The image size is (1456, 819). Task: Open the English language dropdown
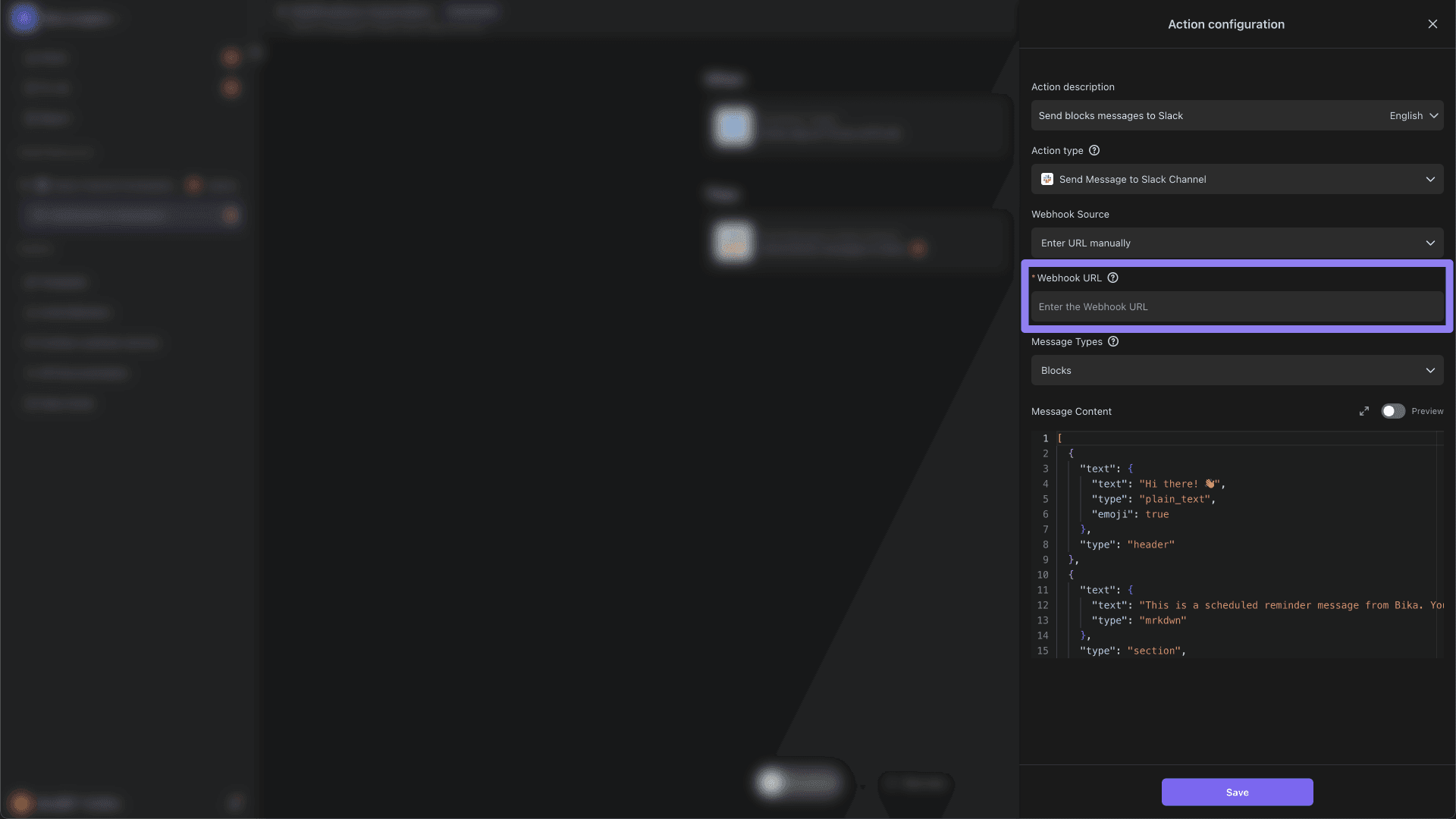1414,116
